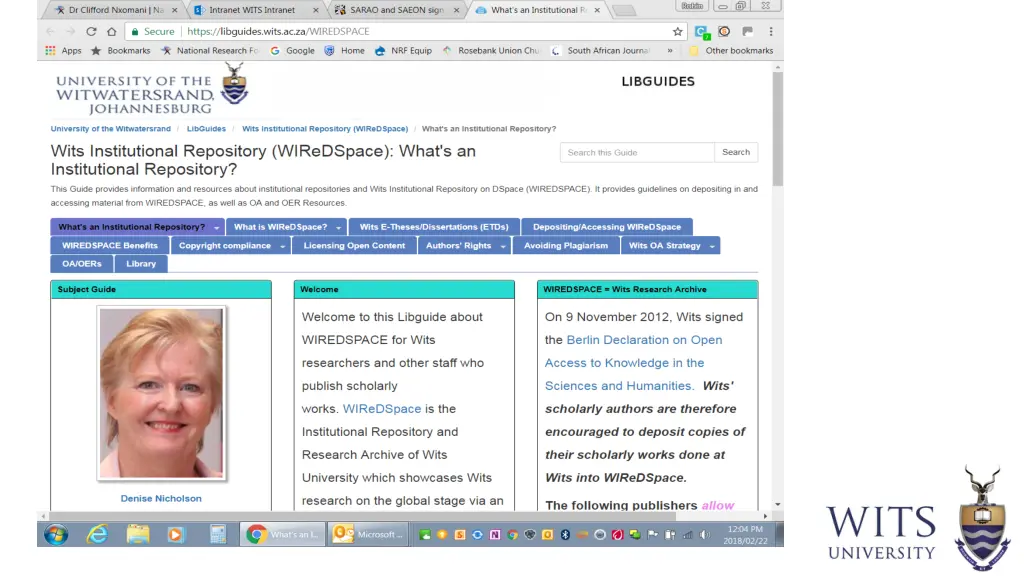Follow the WIReDSpace link in Welcome box
Screen dimensions: 1024x576
[382, 409]
